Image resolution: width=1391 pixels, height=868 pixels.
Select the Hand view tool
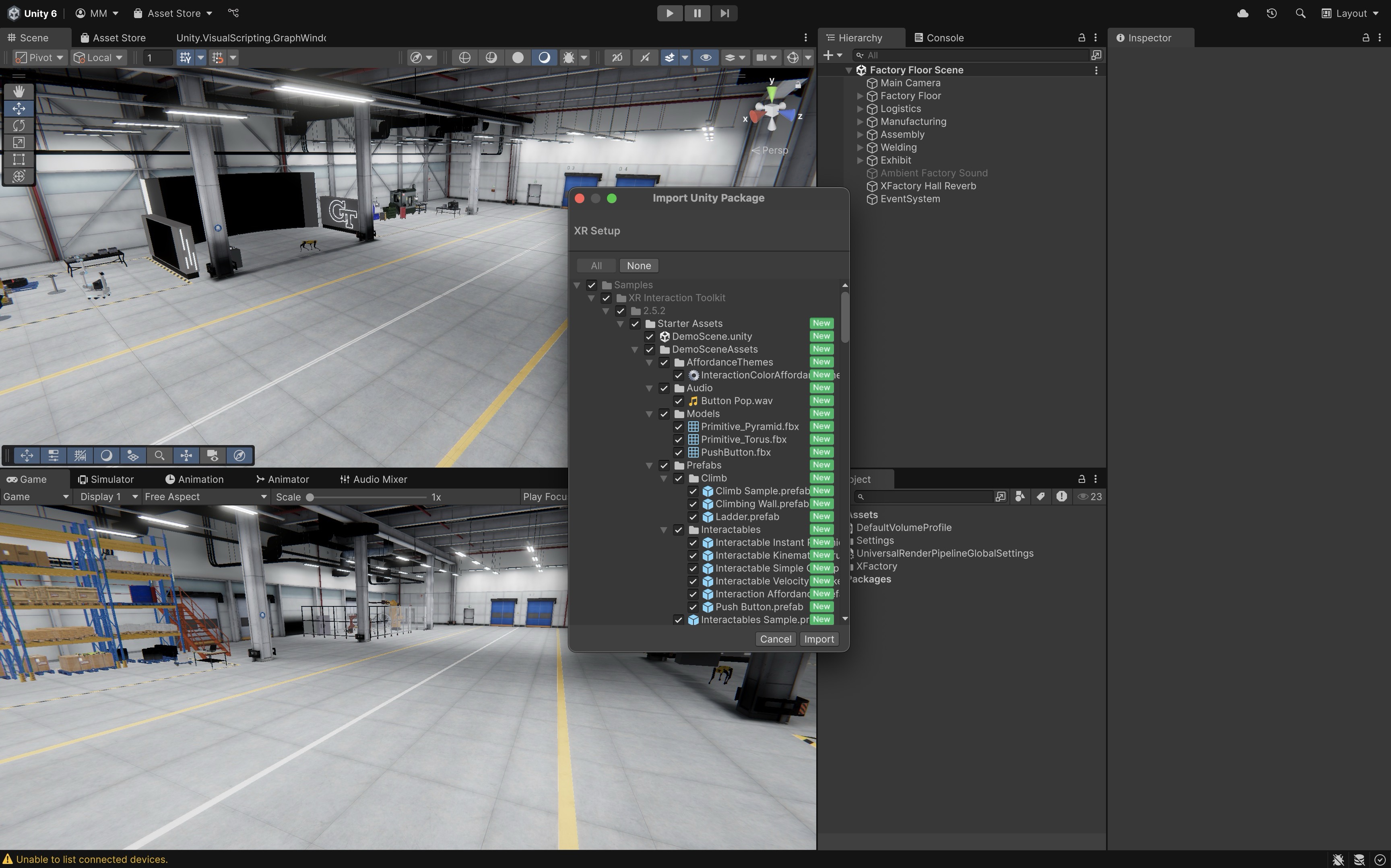(19, 91)
